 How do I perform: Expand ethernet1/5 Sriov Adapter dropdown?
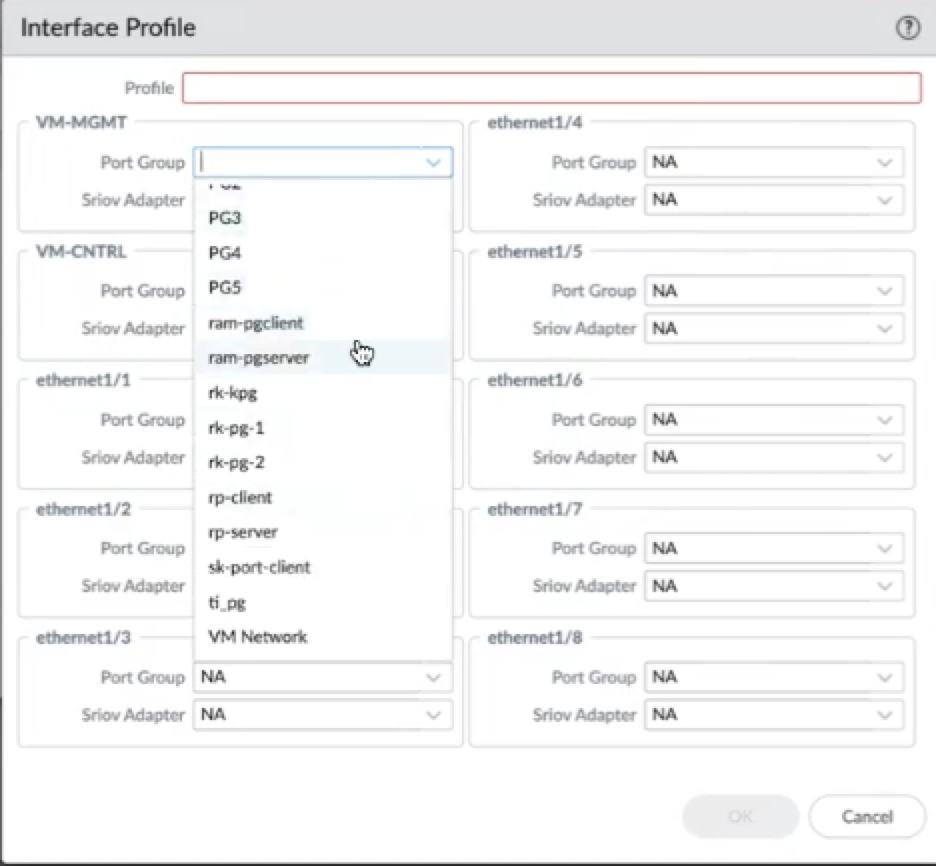(x=774, y=328)
